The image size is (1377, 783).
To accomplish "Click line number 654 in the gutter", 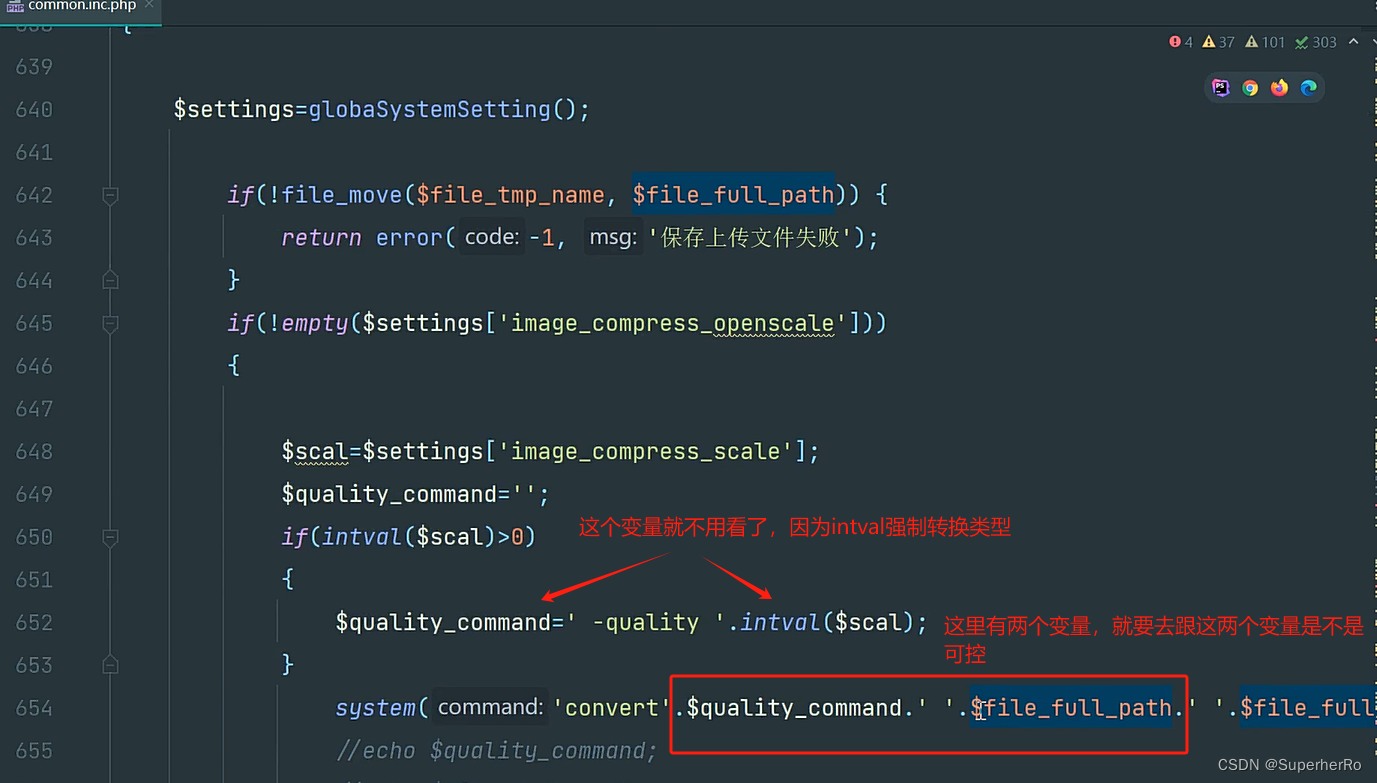I will pos(34,709).
